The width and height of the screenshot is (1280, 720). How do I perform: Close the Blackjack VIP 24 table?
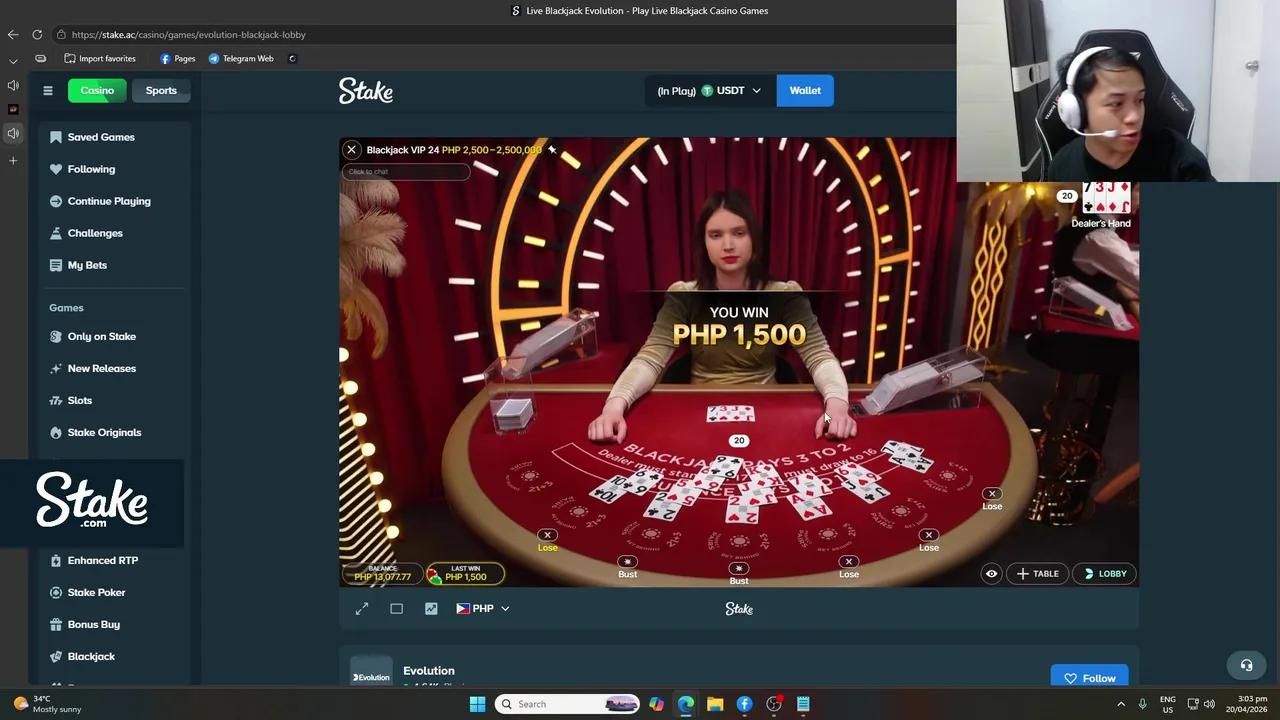tap(351, 150)
